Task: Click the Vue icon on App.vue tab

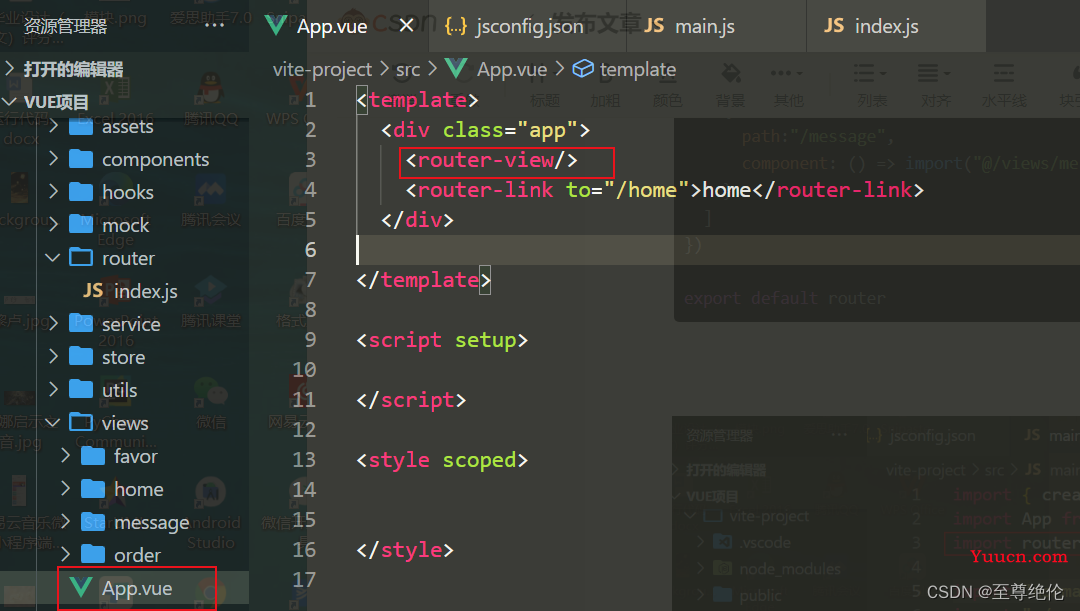Action: [x=276, y=25]
